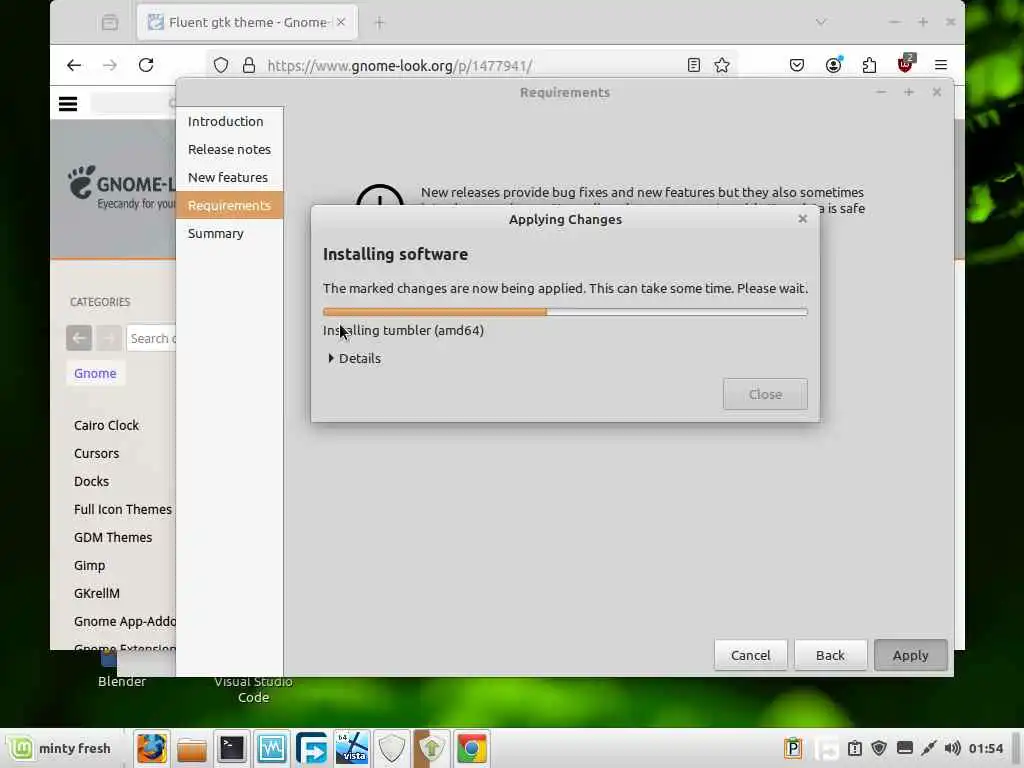Open the Firefox extensions puzzle icon

tap(869, 65)
